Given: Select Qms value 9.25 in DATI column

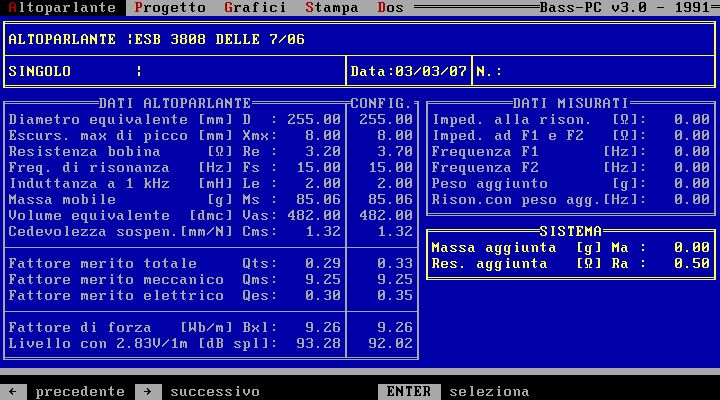Looking at the screenshot, I should 323,280.
